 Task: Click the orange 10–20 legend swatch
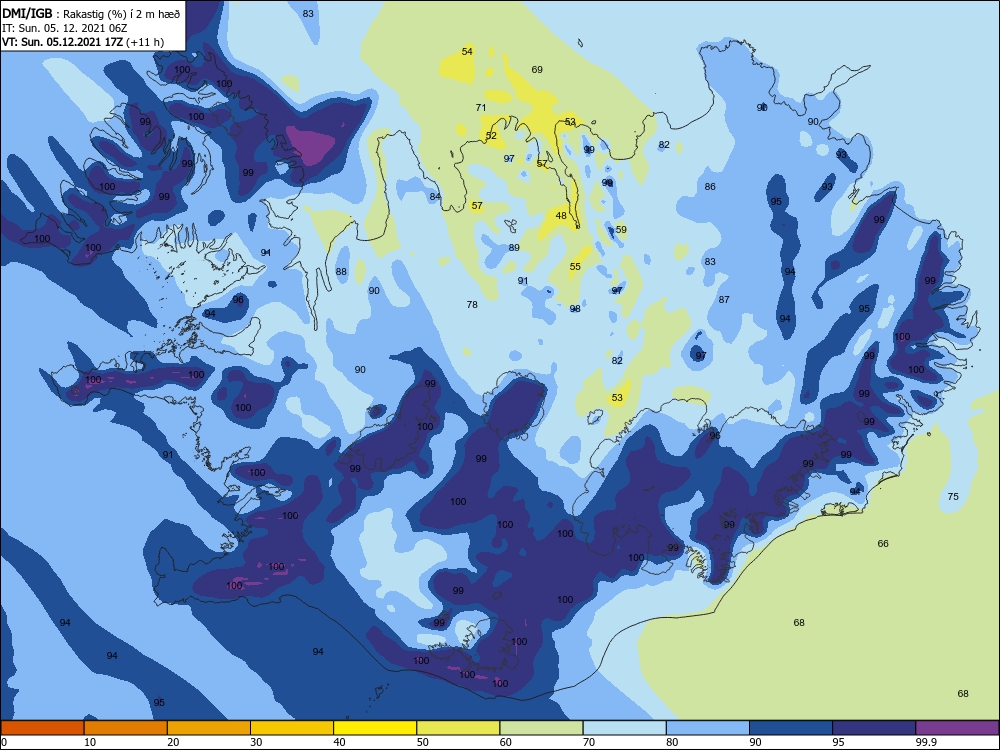[x=126, y=728]
